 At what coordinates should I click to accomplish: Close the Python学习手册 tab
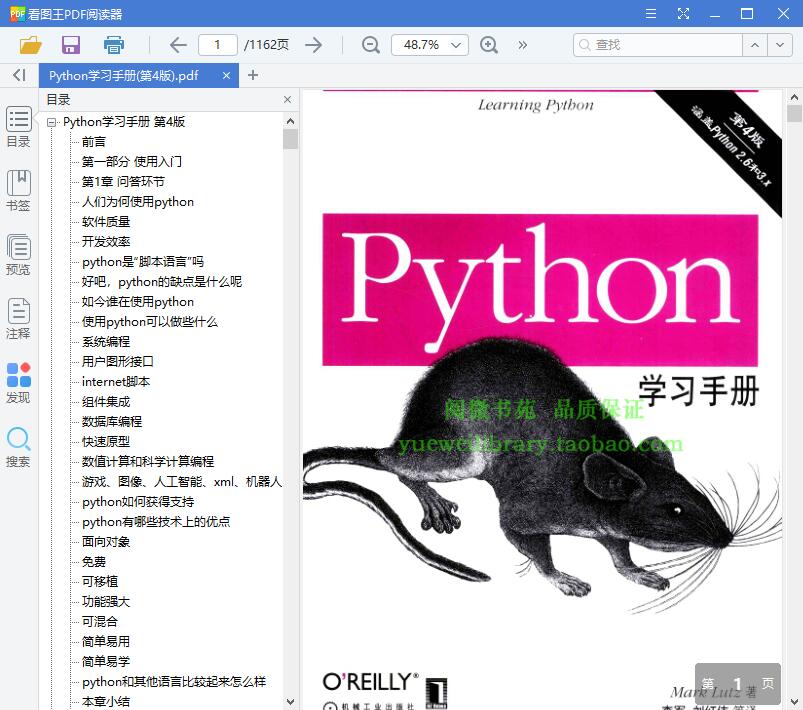point(226,76)
